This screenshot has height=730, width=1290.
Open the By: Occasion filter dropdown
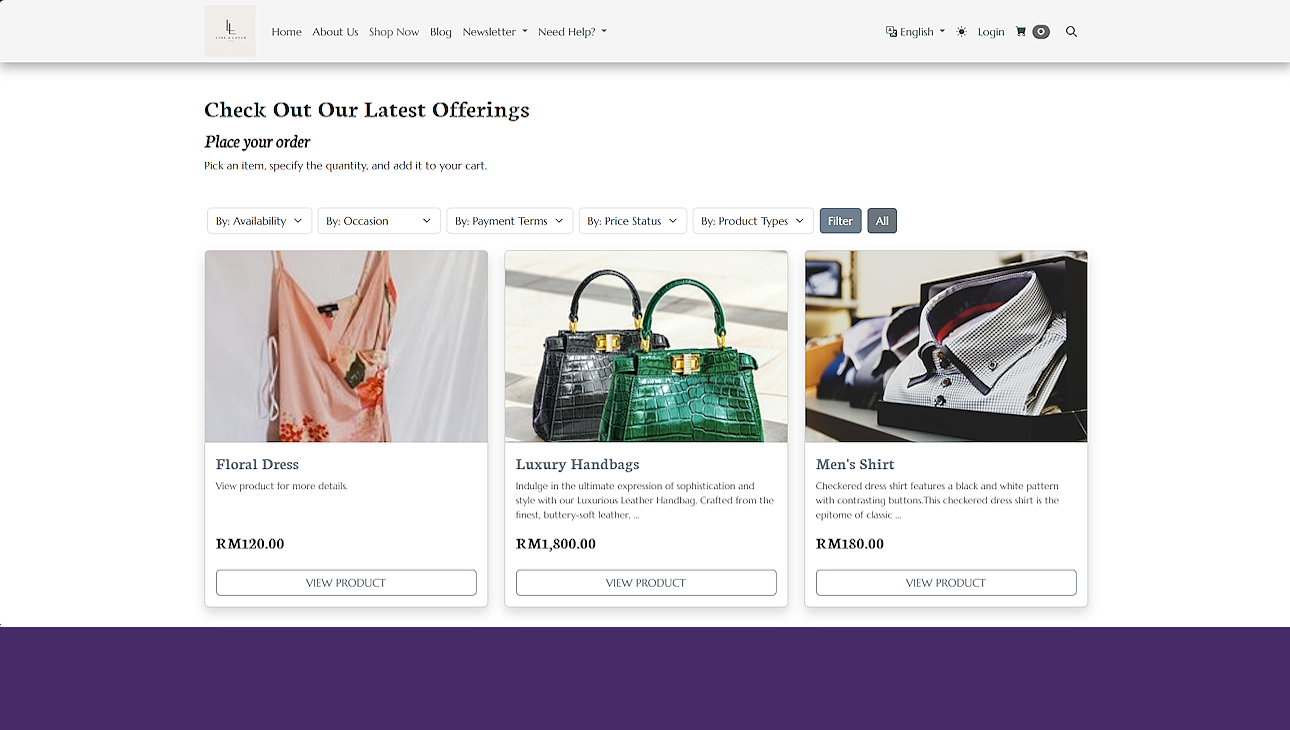click(379, 221)
